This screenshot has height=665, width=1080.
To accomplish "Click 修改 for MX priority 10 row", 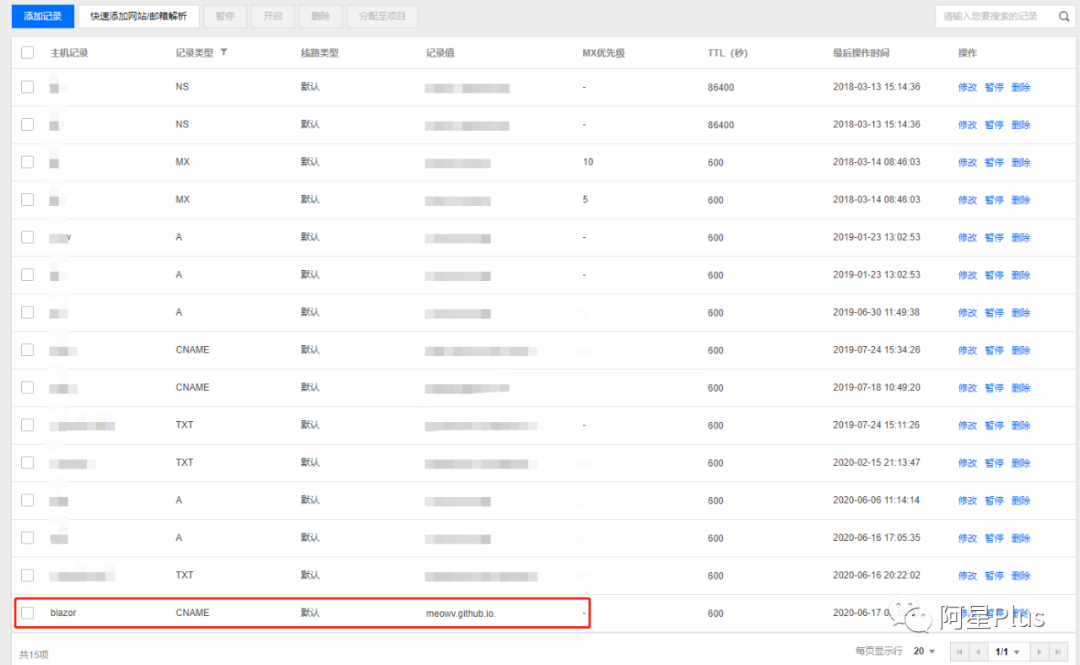I will click(967, 163).
